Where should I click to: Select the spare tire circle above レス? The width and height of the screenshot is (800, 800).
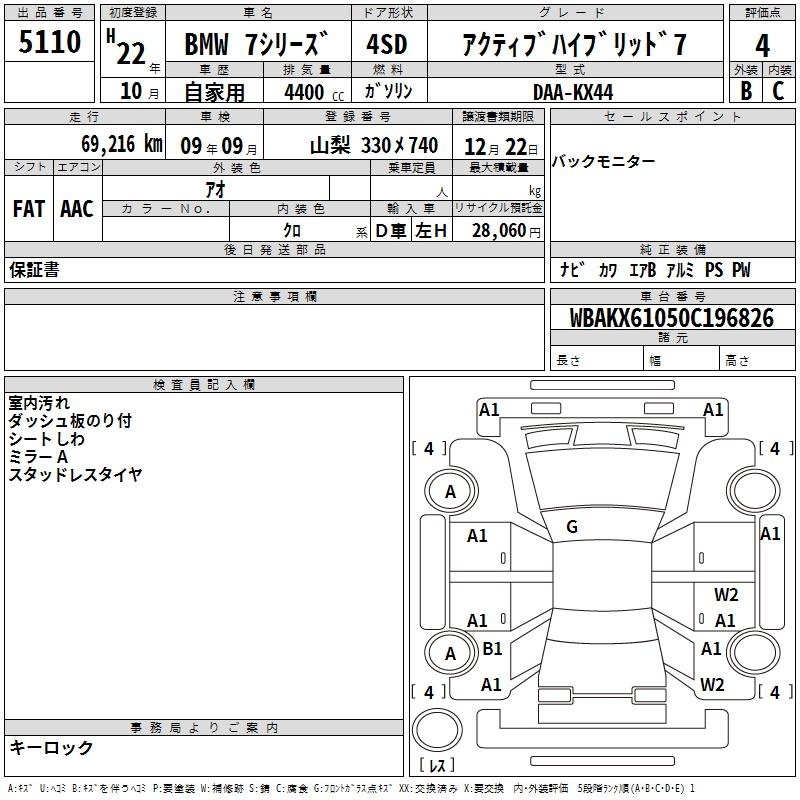pyautogui.click(x=436, y=730)
